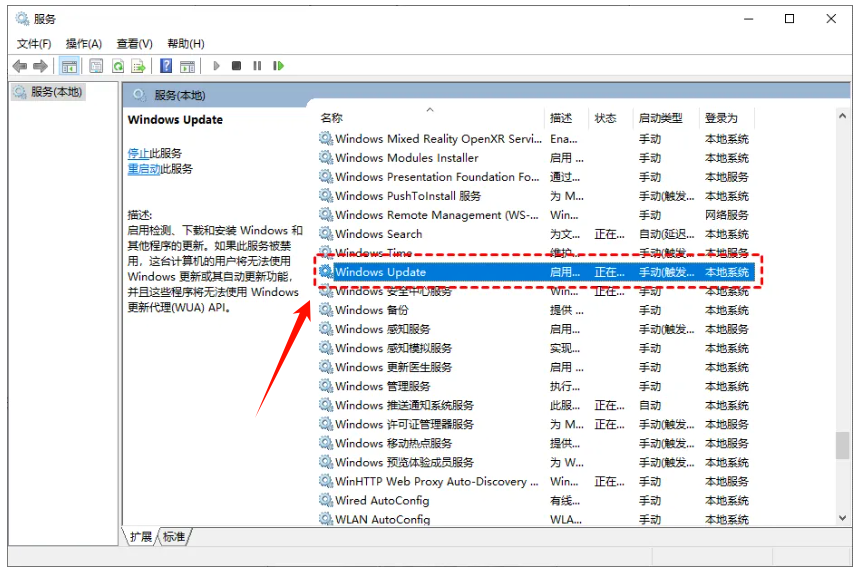Viewport: 860px width, 576px height.
Task: Click the vertical scrollbar thumb
Action: [x=842, y=445]
